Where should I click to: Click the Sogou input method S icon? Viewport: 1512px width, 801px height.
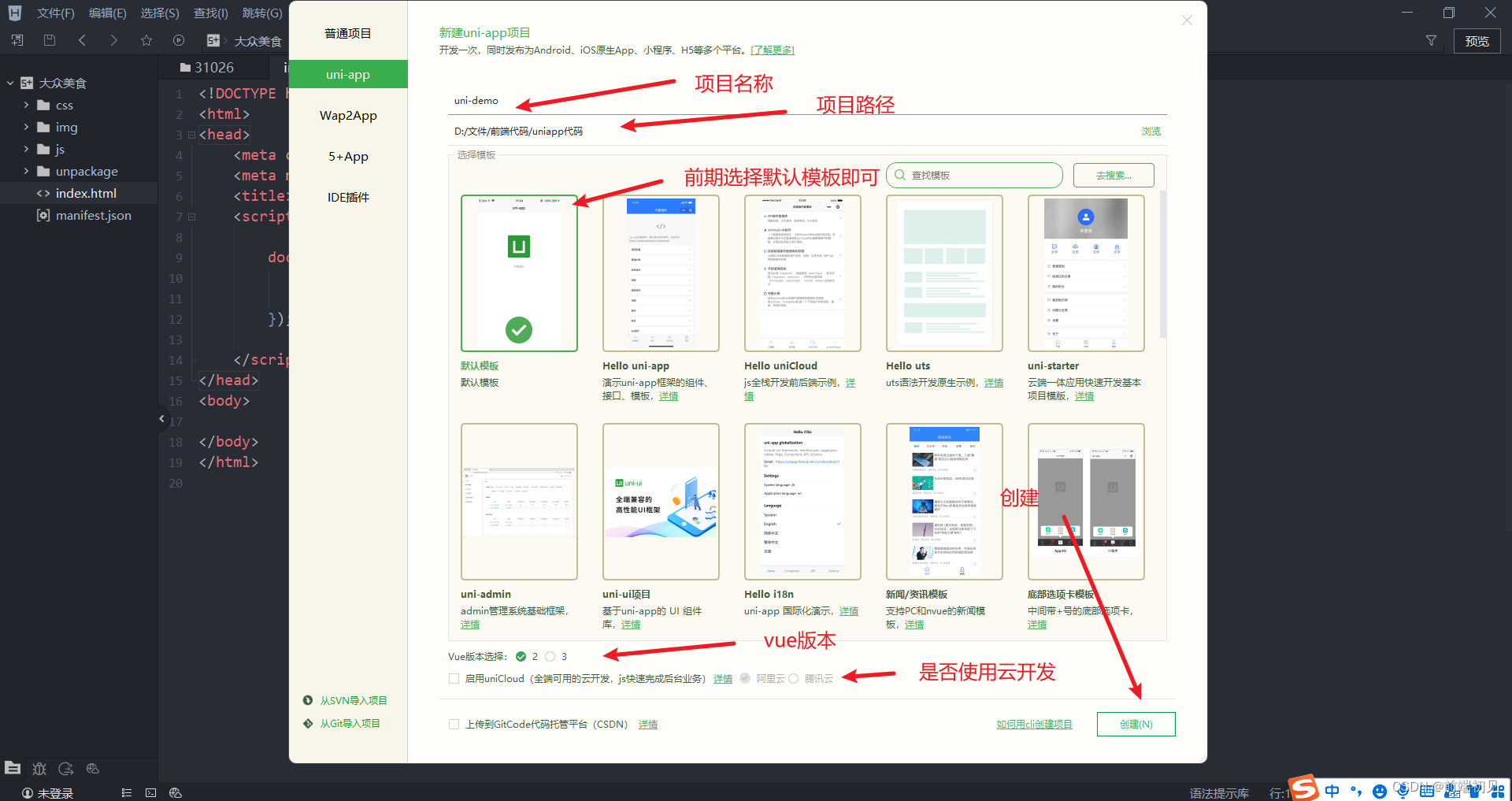tap(1304, 788)
